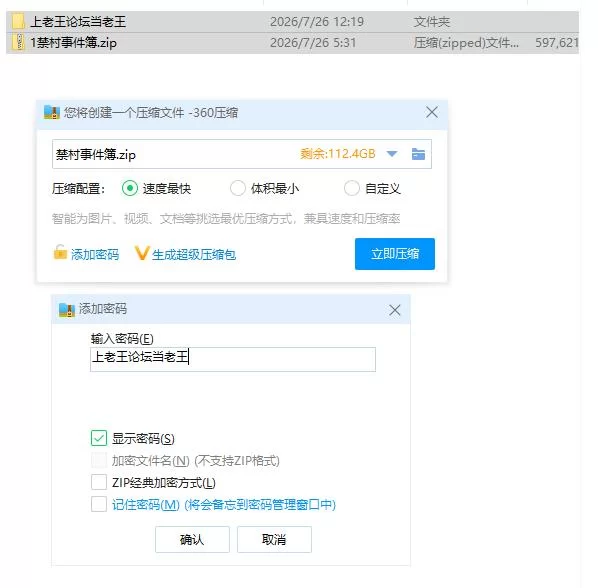
Task: Select the 上老王论坛当老王 folder name
Action: coord(78,22)
